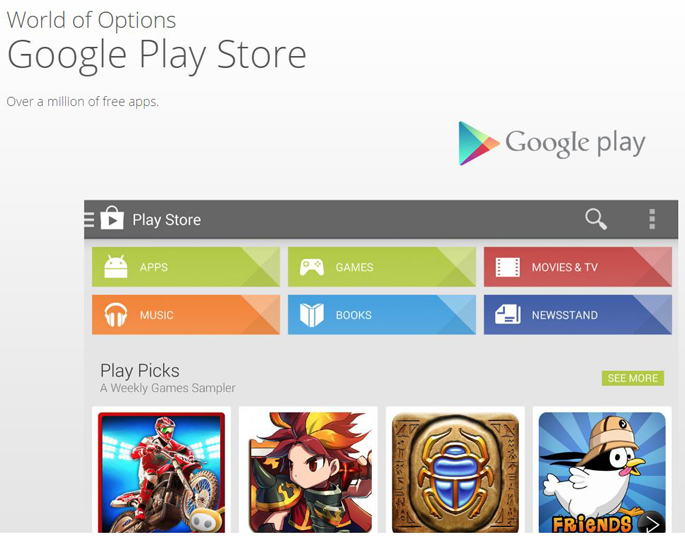
Task: Click the film strip Movies icon
Action: [508, 267]
